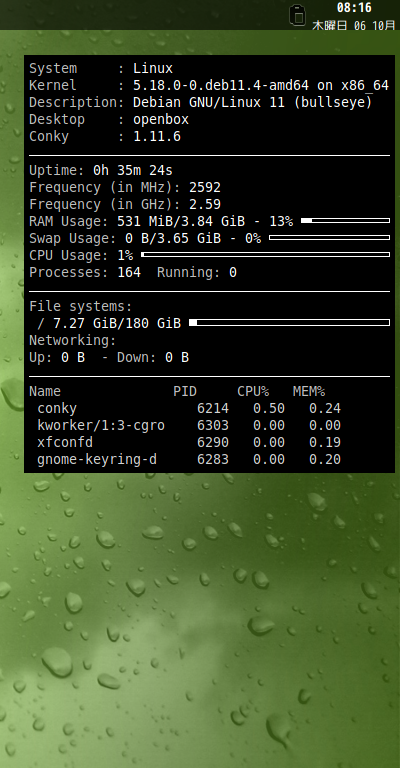Screen dimensions: 400x768
Task: Click the RAM Usage progress bar
Action: (x=345, y=221)
